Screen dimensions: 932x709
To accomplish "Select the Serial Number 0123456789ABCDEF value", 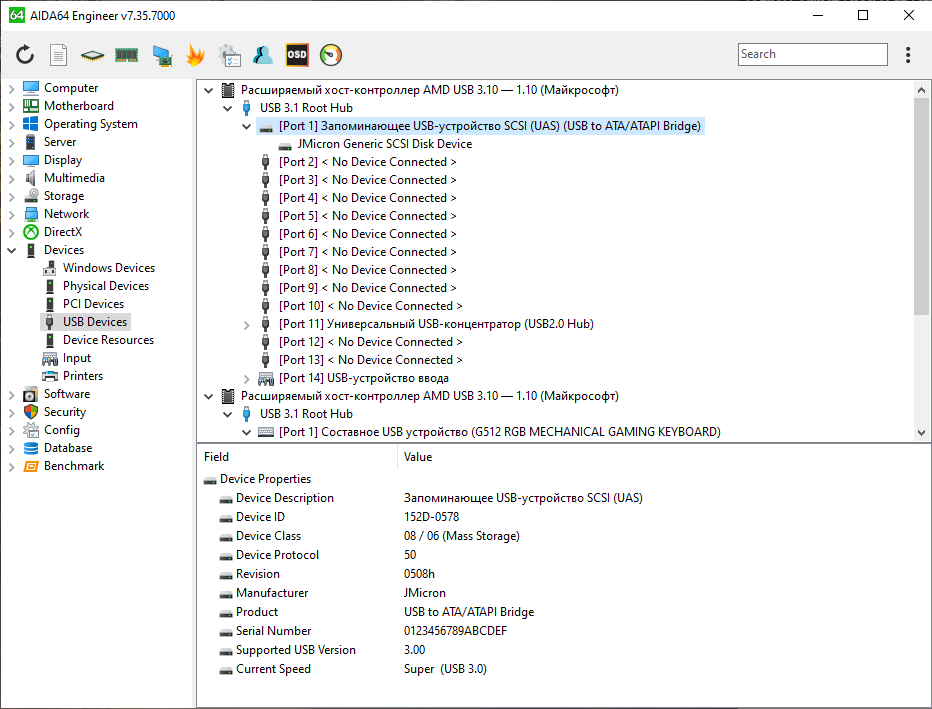I will click(455, 631).
